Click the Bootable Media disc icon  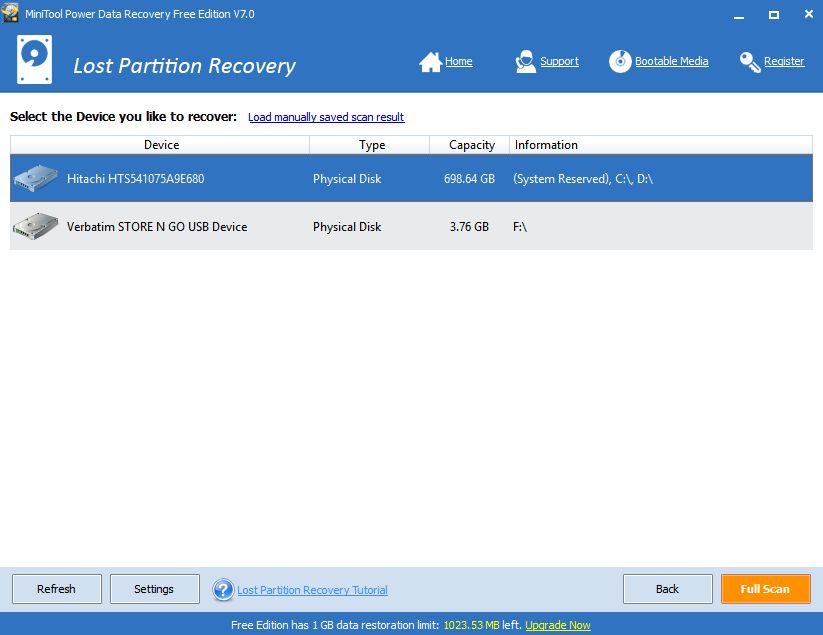pyautogui.click(x=620, y=61)
